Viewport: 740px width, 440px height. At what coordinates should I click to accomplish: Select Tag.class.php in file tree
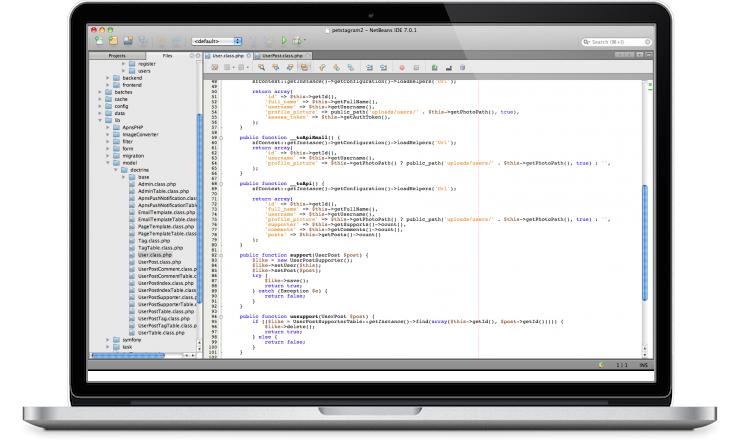[154, 241]
